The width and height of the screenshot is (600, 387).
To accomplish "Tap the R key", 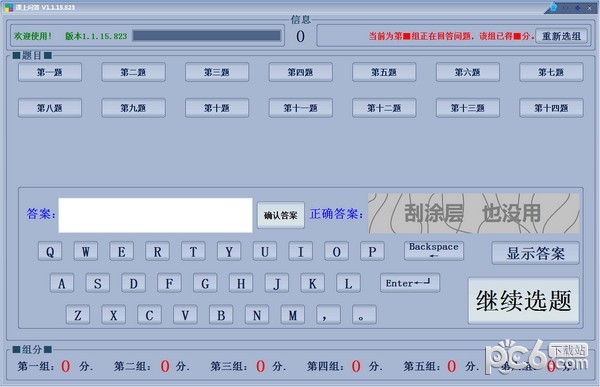I will pyautogui.click(x=157, y=251).
